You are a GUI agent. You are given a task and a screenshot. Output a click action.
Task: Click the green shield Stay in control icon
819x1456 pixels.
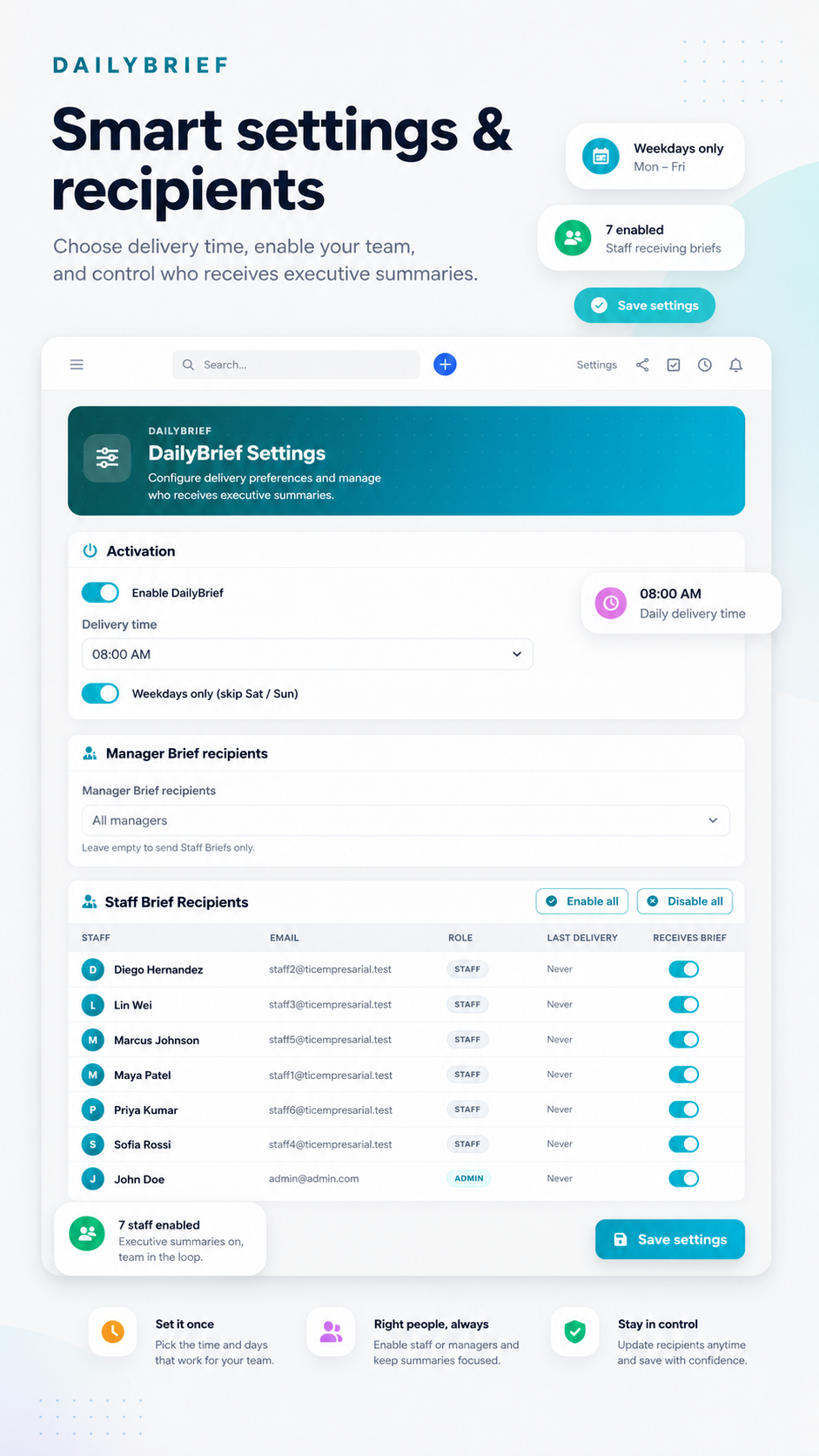[x=575, y=1331]
